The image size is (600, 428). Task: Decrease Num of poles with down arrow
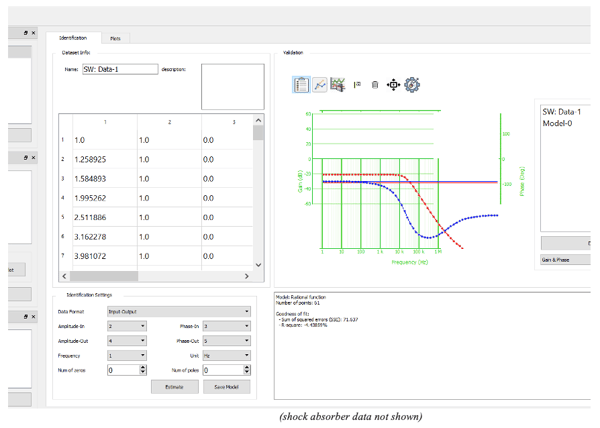(x=247, y=373)
